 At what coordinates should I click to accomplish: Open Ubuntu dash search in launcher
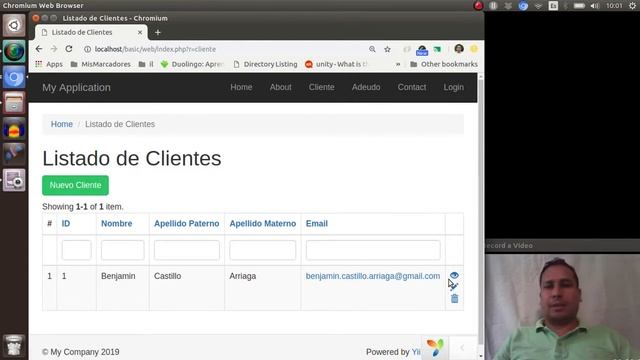click(14, 25)
